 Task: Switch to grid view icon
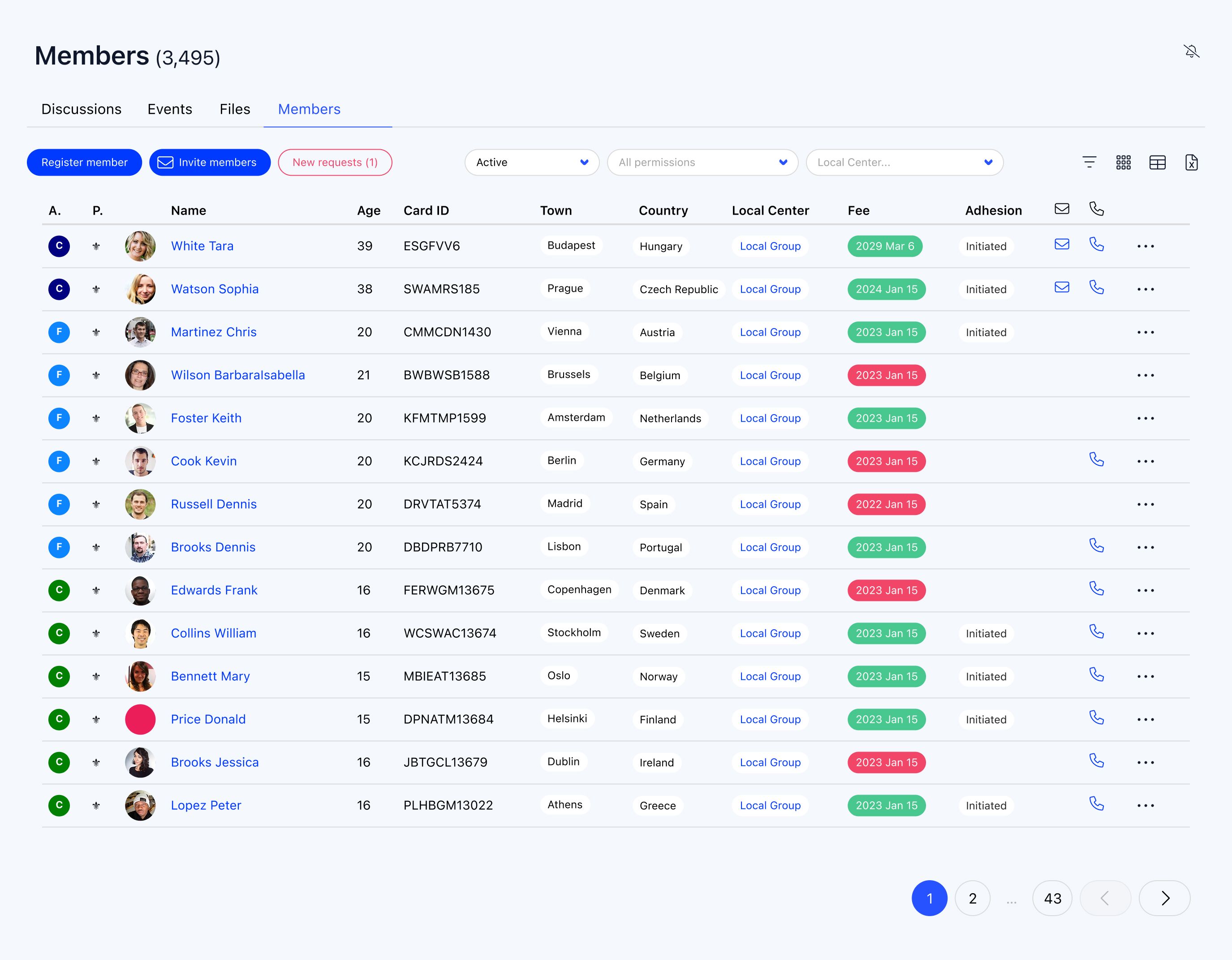[x=1123, y=163]
